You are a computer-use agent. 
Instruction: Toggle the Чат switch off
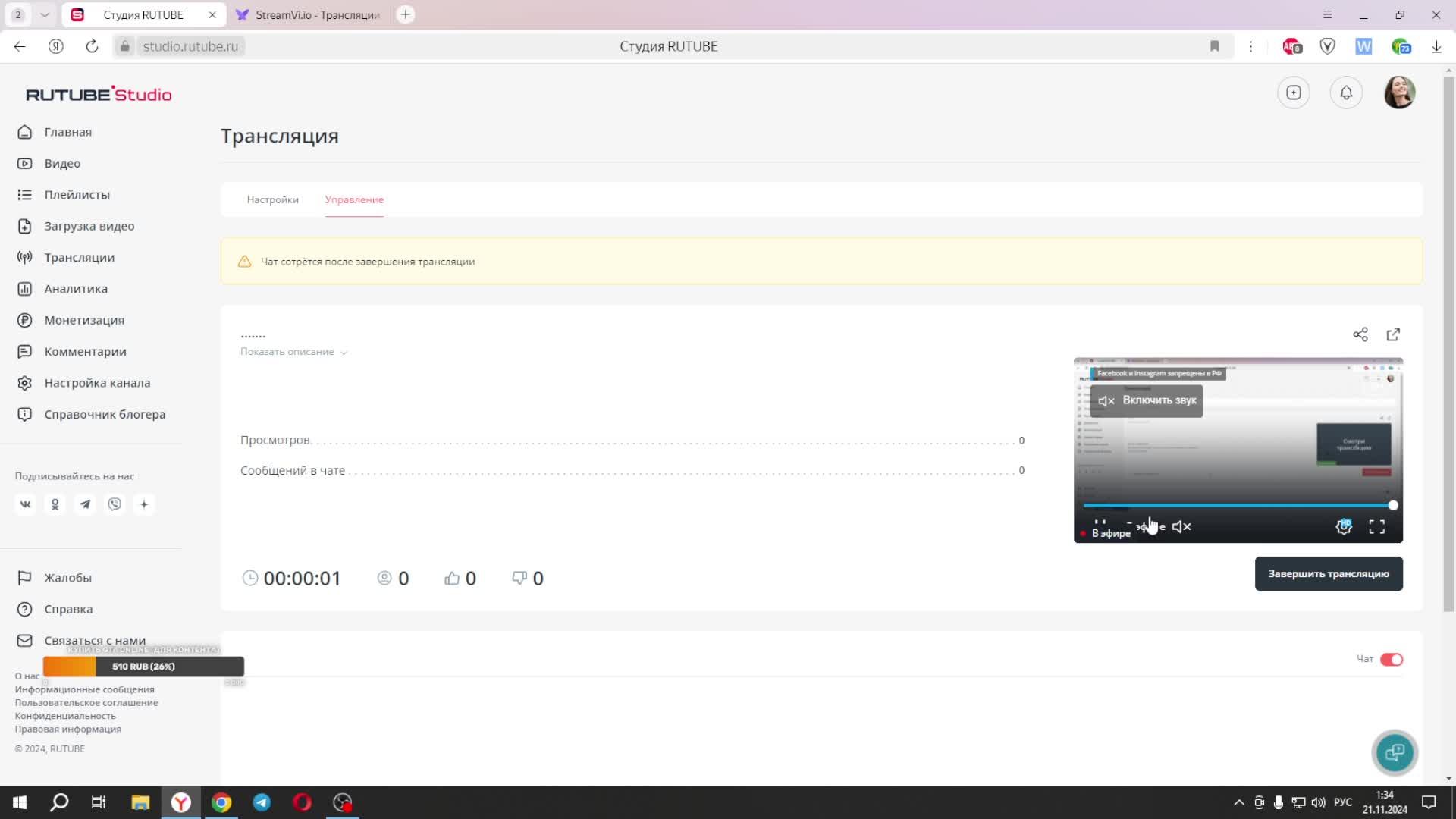pyautogui.click(x=1392, y=660)
